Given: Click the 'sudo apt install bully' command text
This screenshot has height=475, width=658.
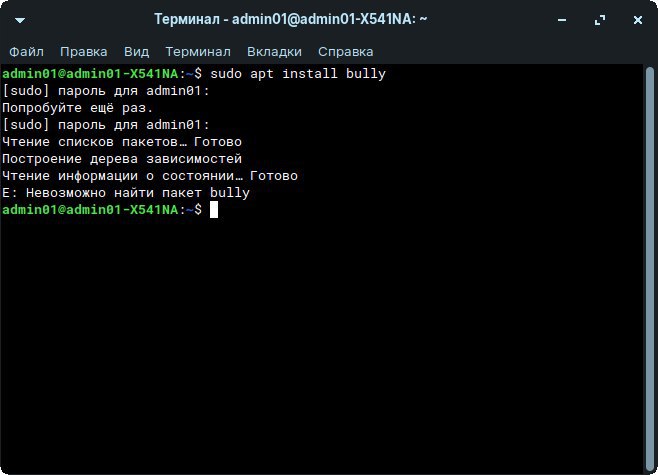Looking at the screenshot, I should tap(297, 74).
